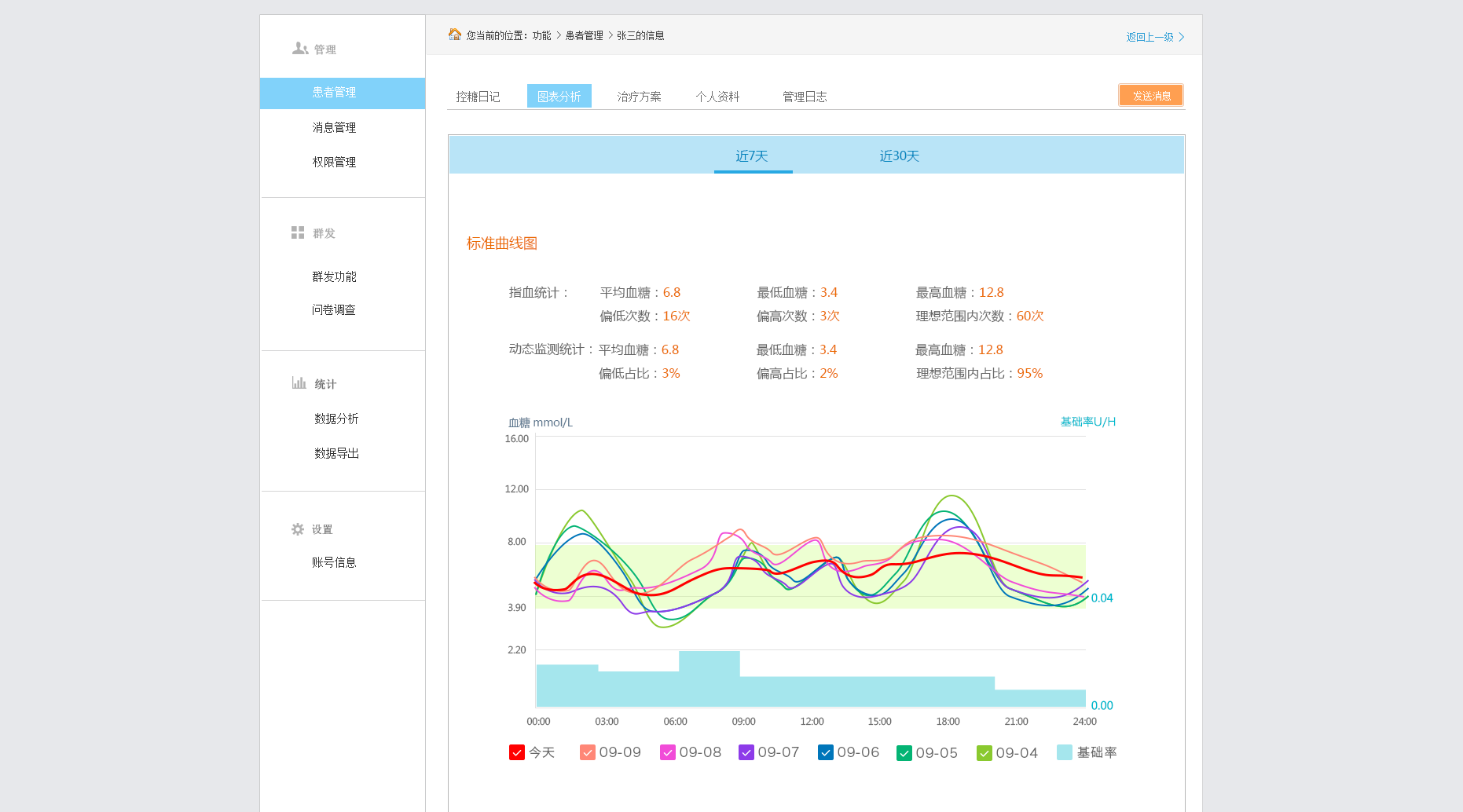Click the 返回上一级 link
Image resolution: width=1463 pixels, height=812 pixels.
[x=1149, y=37]
